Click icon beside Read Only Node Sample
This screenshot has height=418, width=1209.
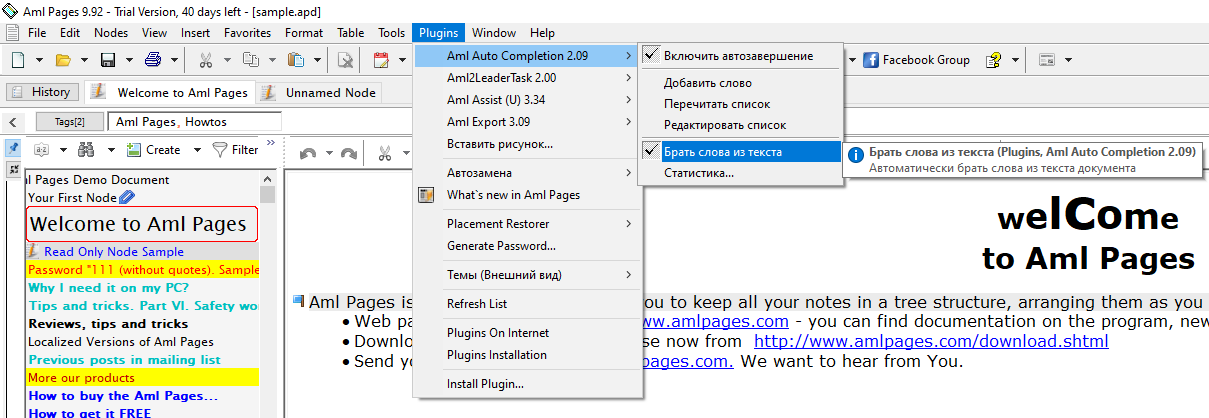tap(33, 251)
